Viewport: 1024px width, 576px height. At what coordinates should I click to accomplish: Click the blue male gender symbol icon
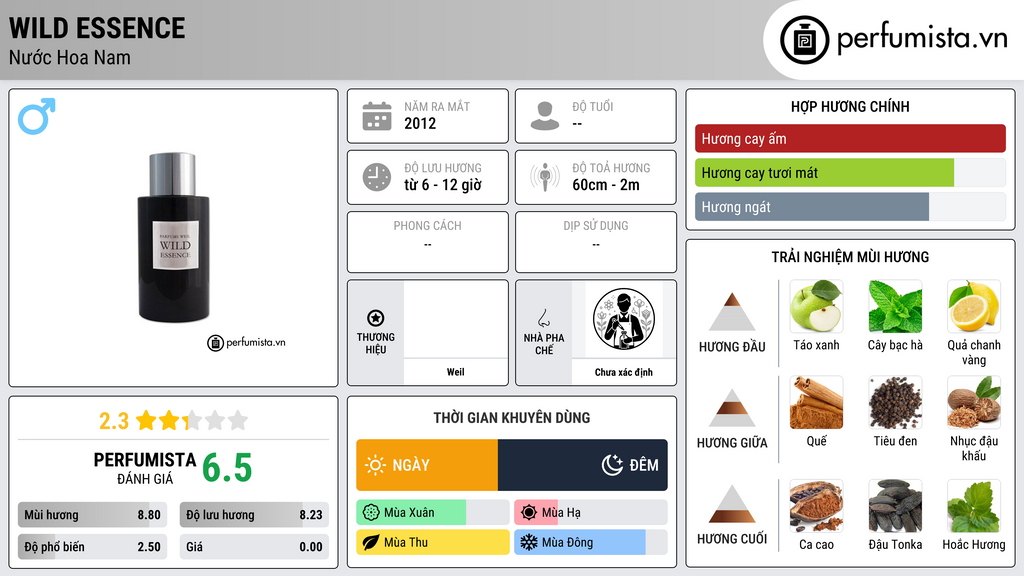pyautogui.click(x=37, y=116)
